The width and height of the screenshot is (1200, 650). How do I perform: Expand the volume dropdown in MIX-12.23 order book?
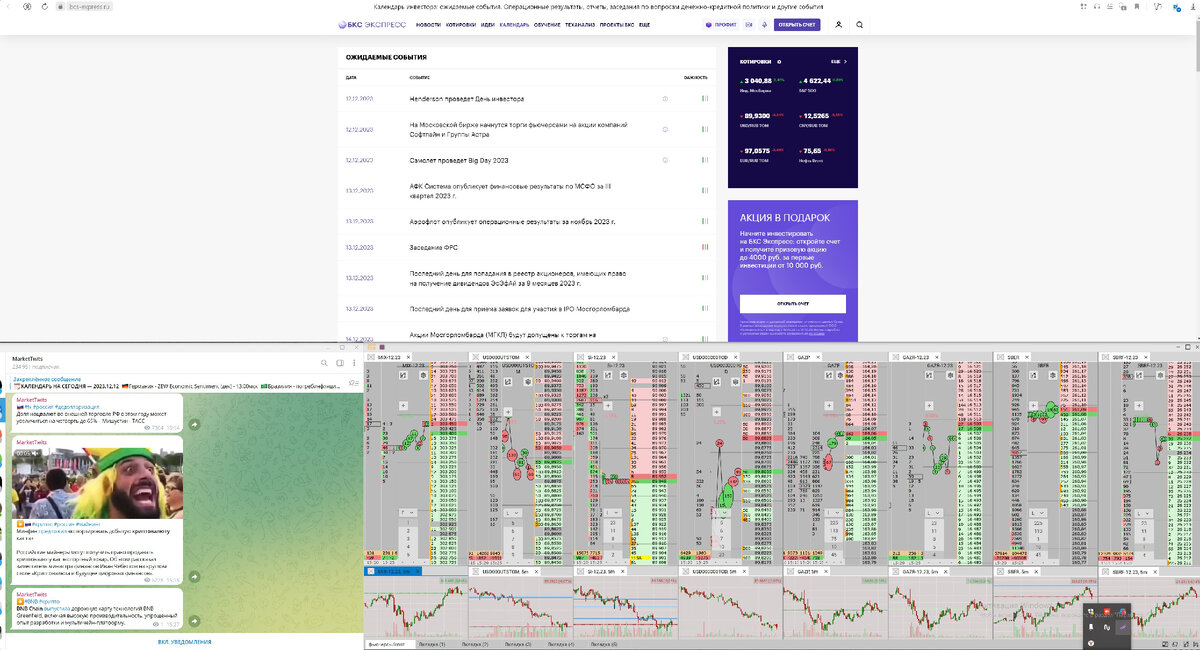pos(408,513)
